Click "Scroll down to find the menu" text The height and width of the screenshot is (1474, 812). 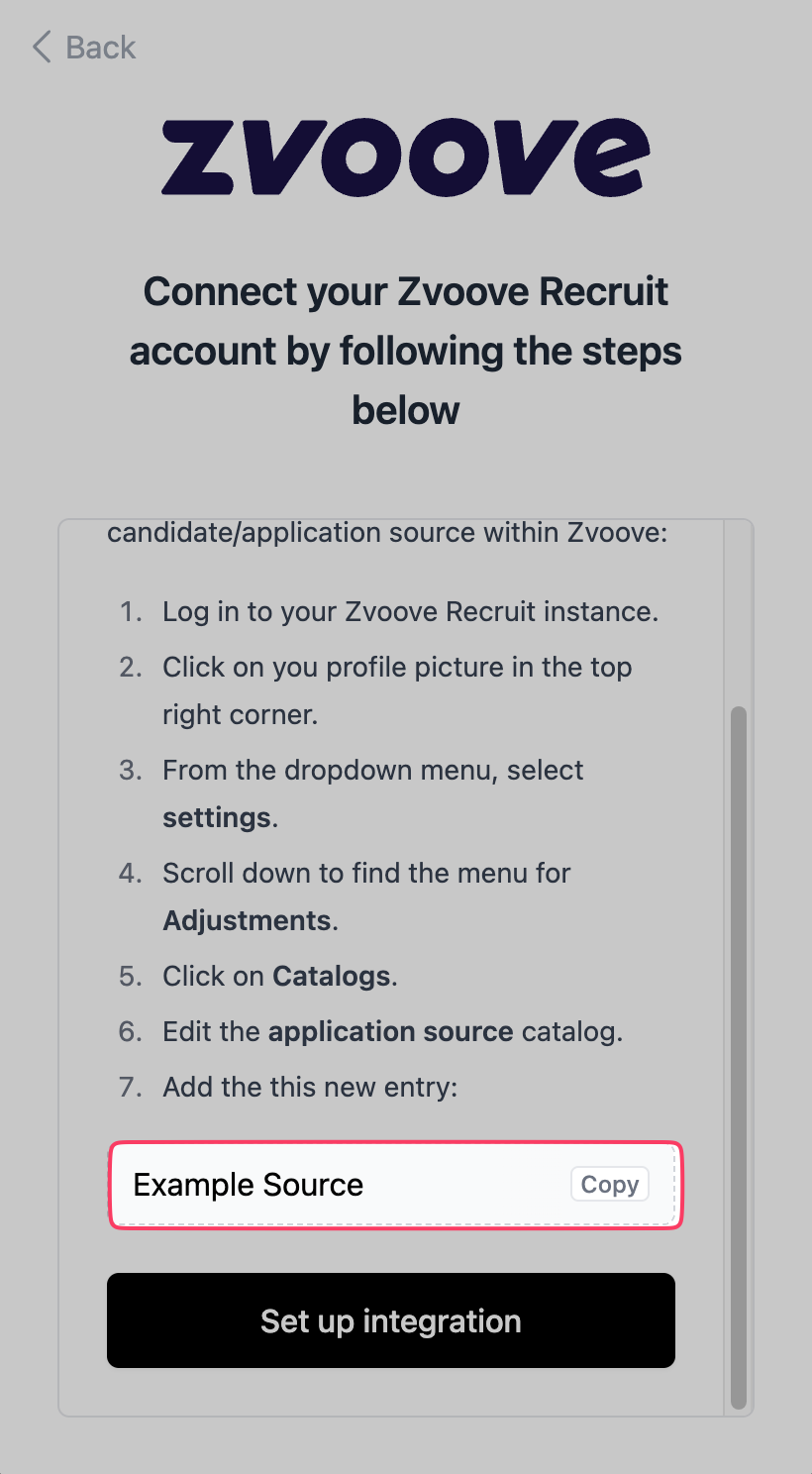[x=366, y=873]
